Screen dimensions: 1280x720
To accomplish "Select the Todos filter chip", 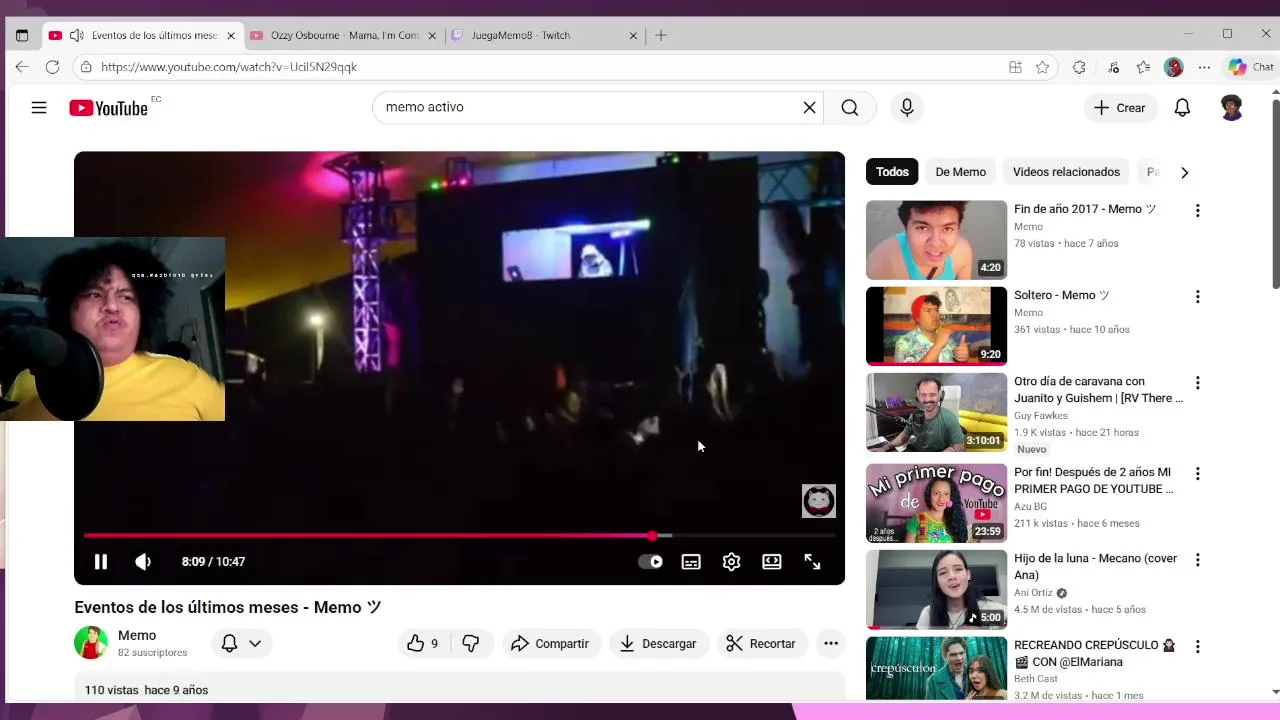I will coord(892,172).
